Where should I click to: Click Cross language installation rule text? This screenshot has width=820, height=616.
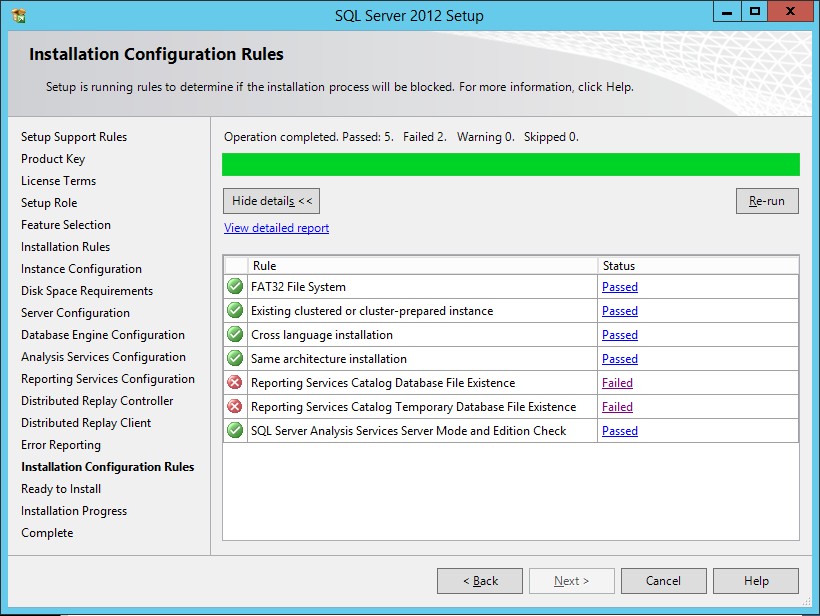click(x=322, y=335)
